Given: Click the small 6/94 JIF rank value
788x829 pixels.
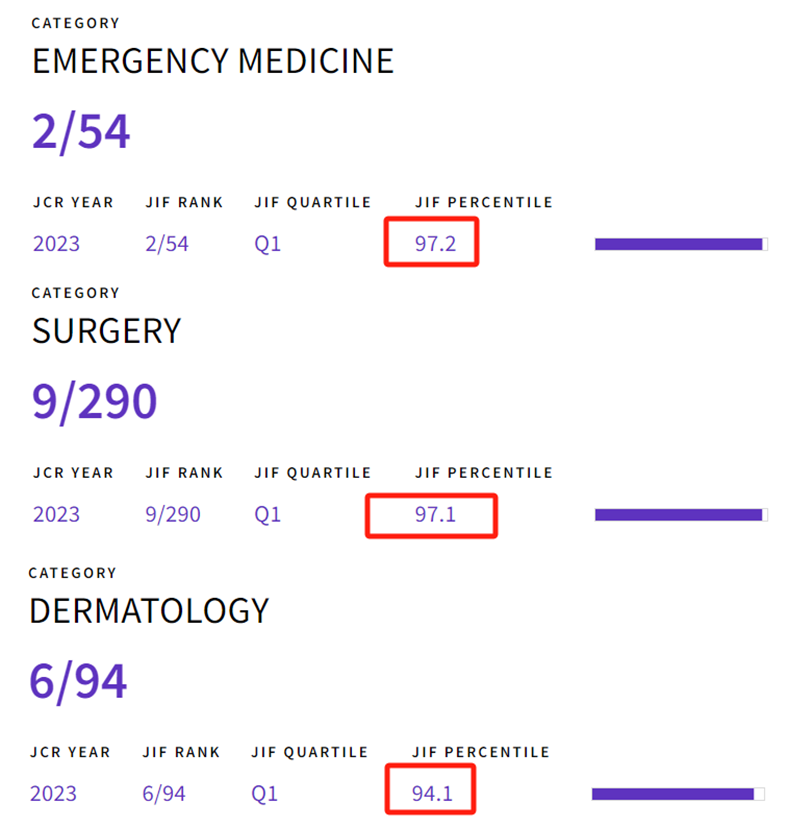Looking at the screenshot, I should click(164, 794).
